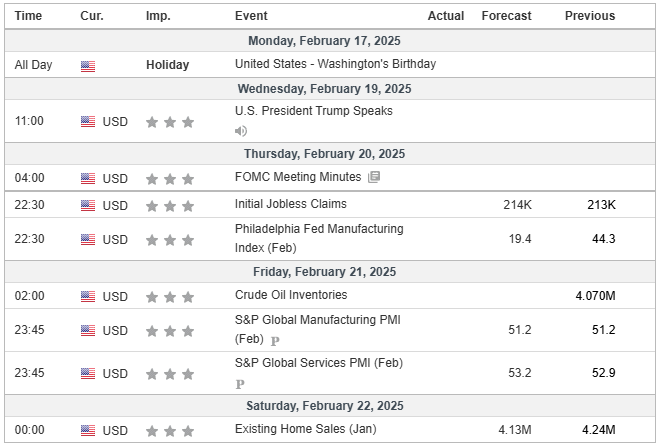Image resolution: width=660 pixels, height=448 pixels.
Task: Click the Time column header
Action: 28,16
